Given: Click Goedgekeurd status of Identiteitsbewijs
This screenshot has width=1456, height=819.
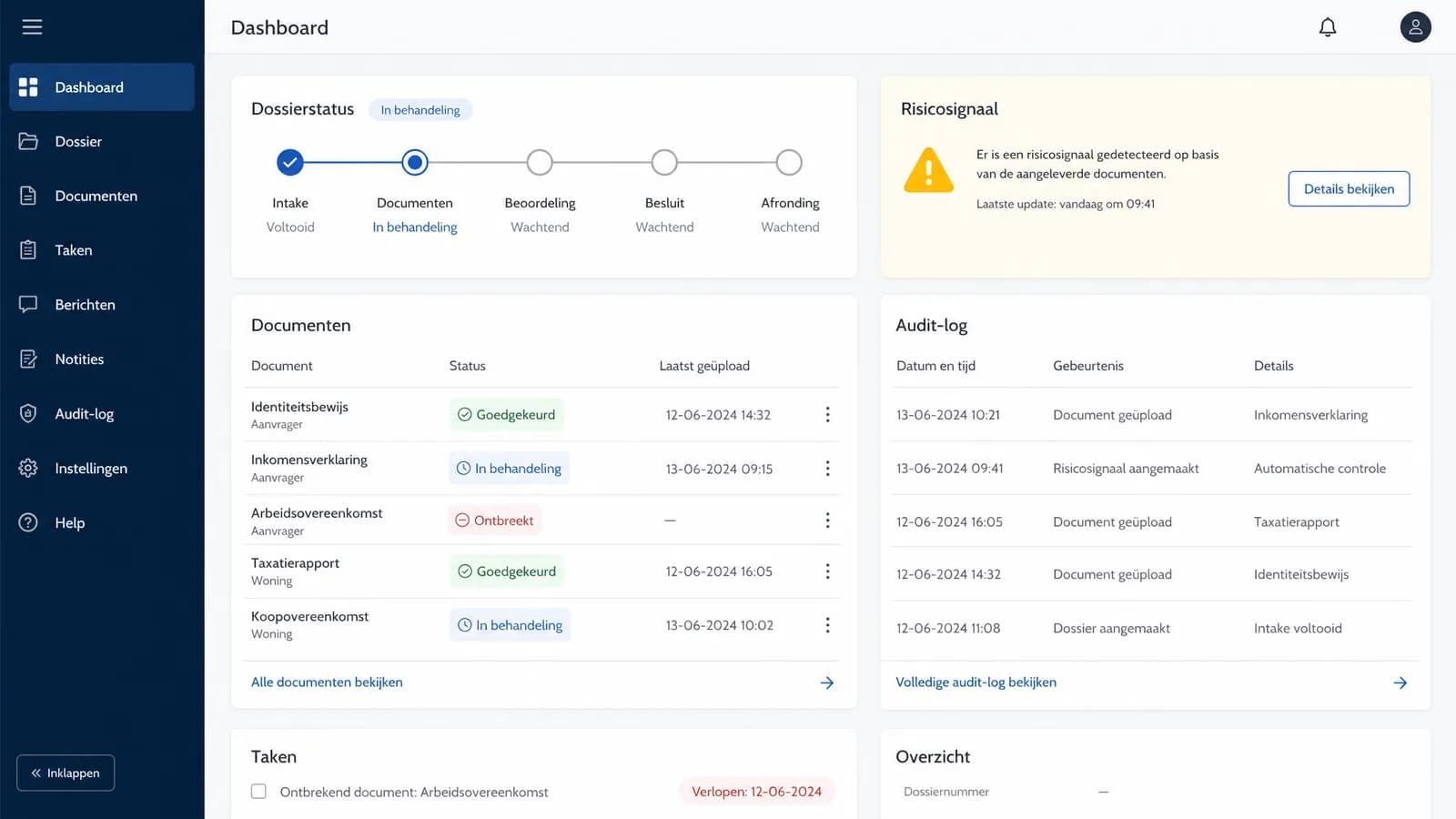Looking at the screenshot, I should tap(507, 415).
